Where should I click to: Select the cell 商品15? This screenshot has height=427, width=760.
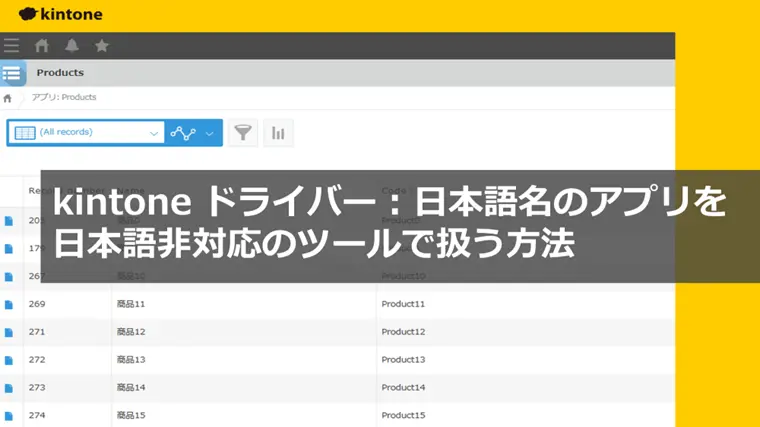131,415
